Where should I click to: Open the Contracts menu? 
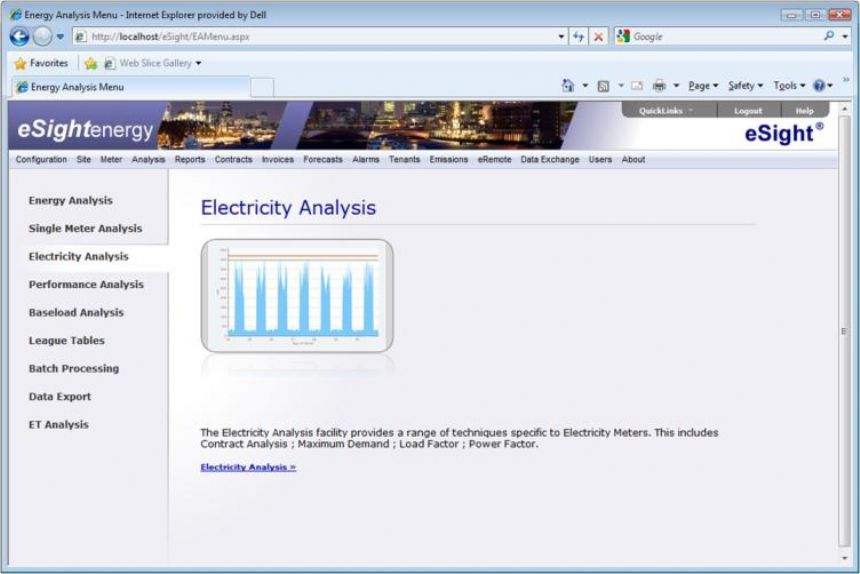233,160
